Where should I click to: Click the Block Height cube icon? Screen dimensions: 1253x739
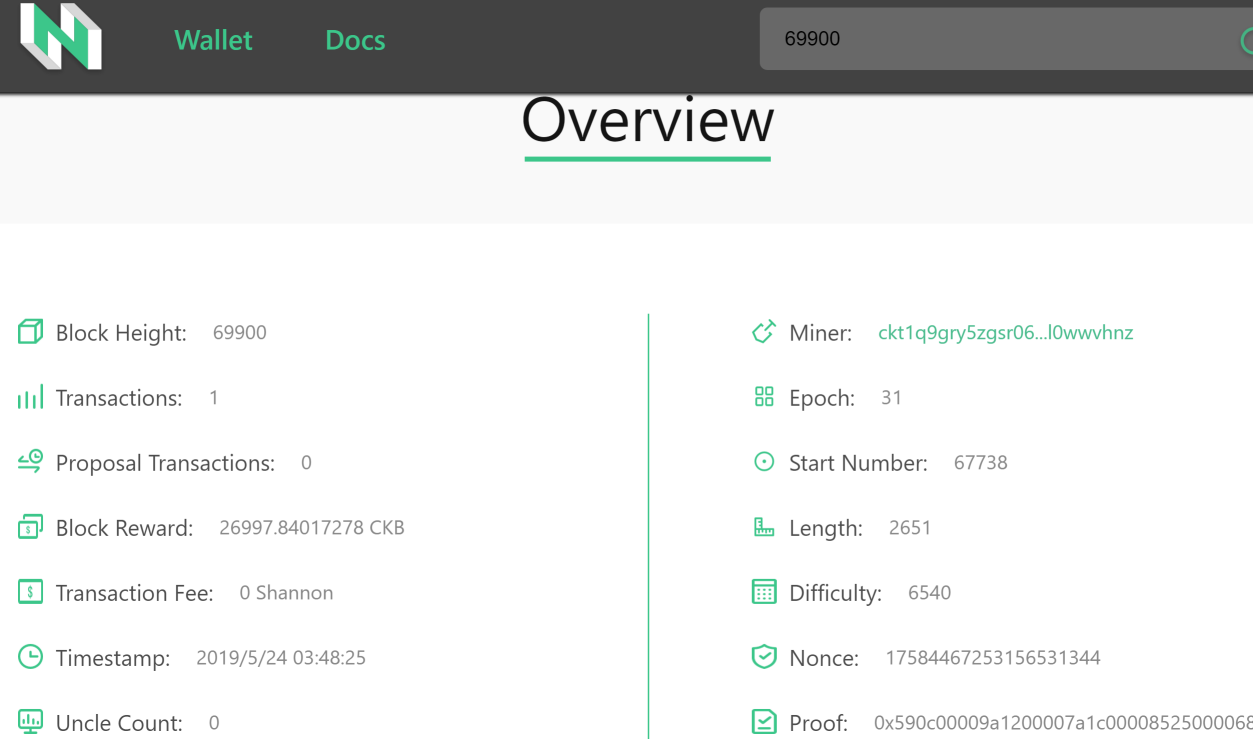click(30, 332)
